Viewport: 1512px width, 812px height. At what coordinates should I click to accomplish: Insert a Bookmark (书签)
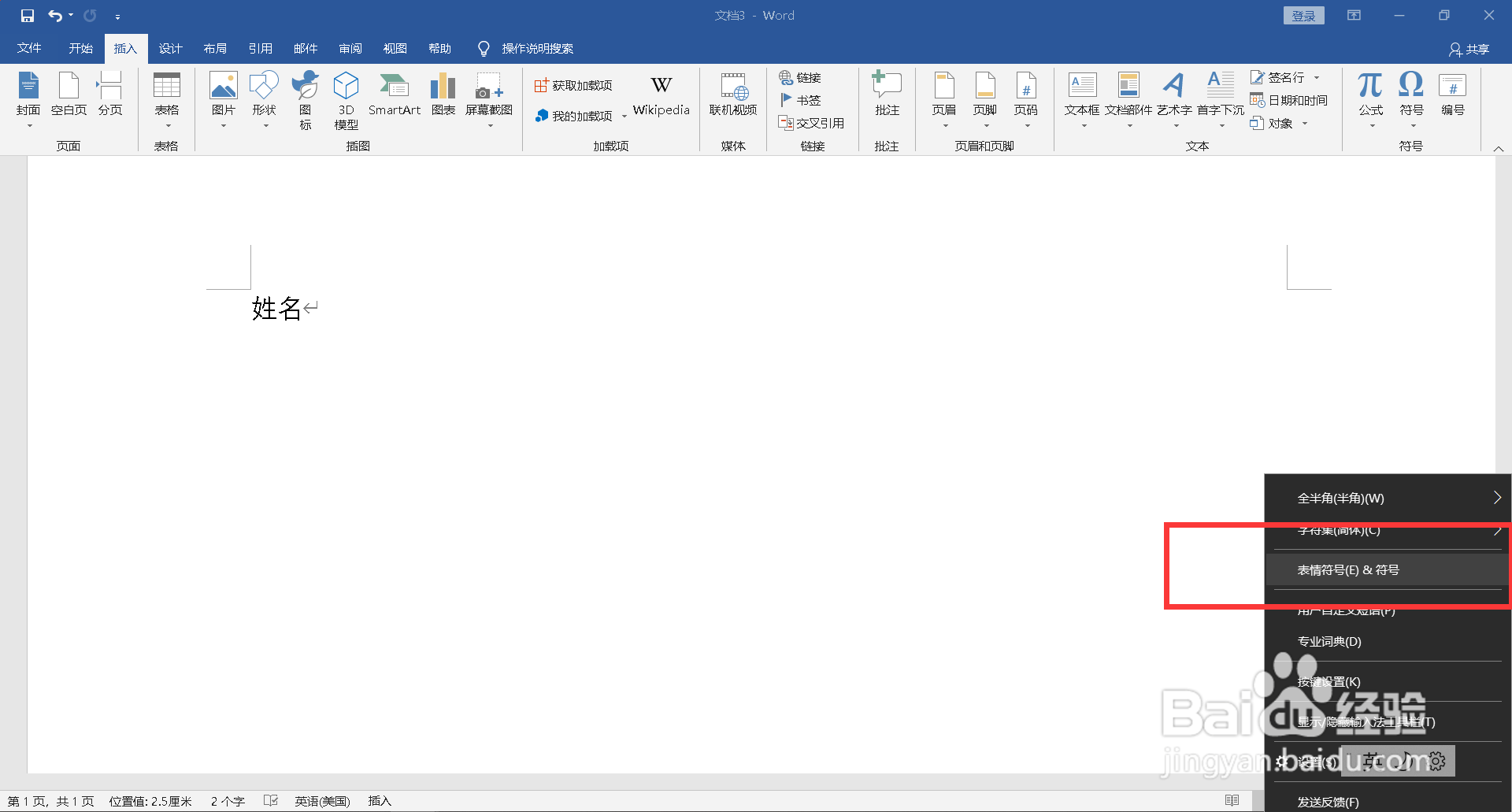click(x=800, y=100)
